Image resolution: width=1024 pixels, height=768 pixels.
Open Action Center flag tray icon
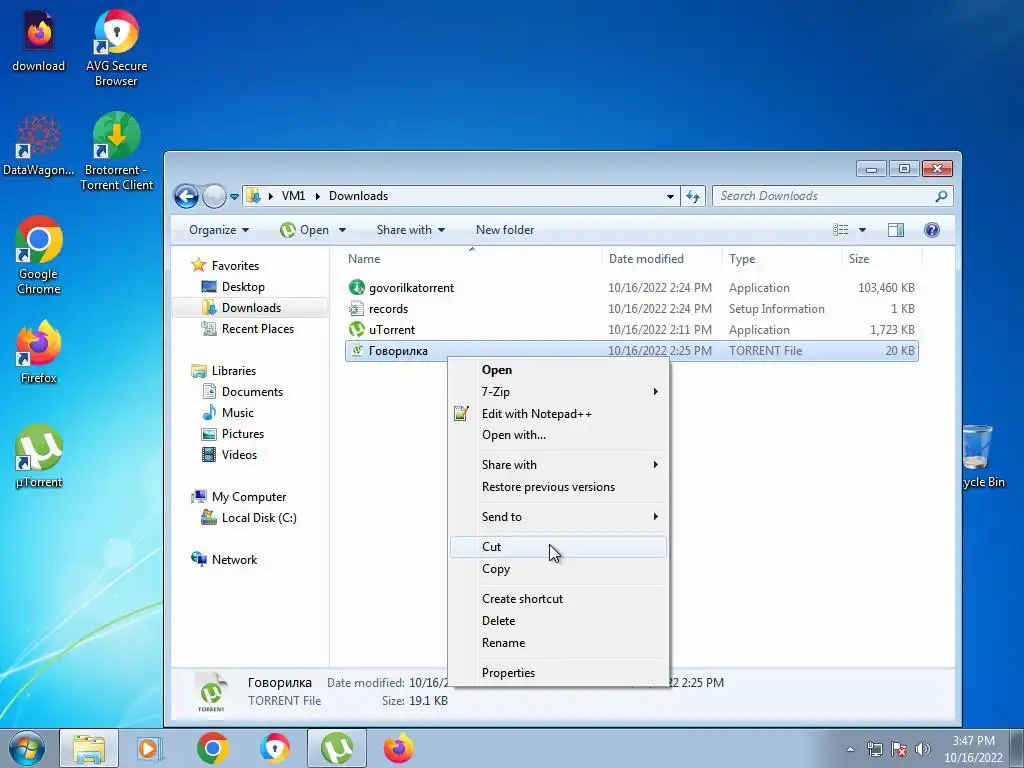899,749
